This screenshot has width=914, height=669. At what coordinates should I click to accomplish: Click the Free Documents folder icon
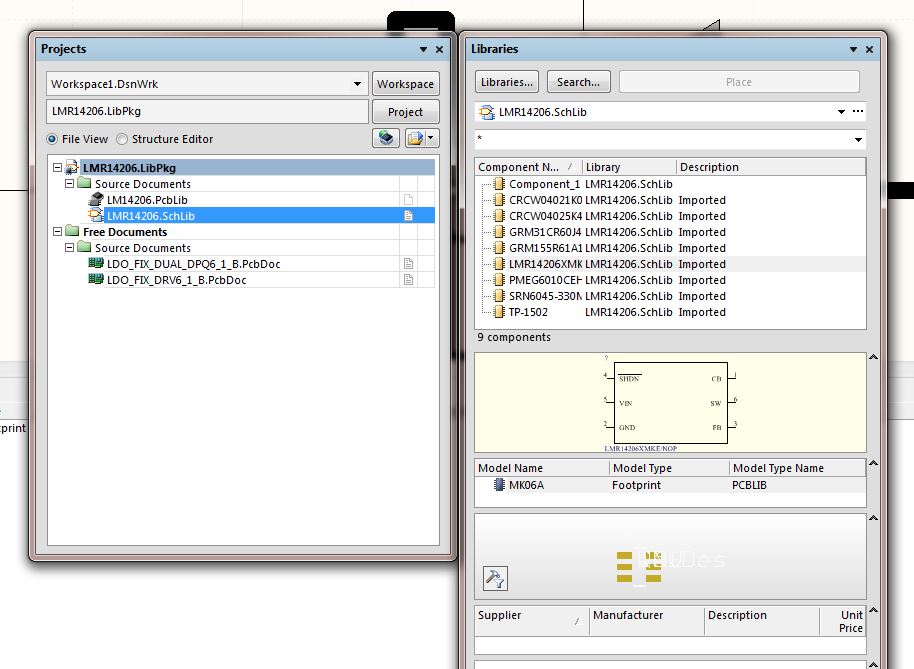pyautogui.click(x=72, y=231)
